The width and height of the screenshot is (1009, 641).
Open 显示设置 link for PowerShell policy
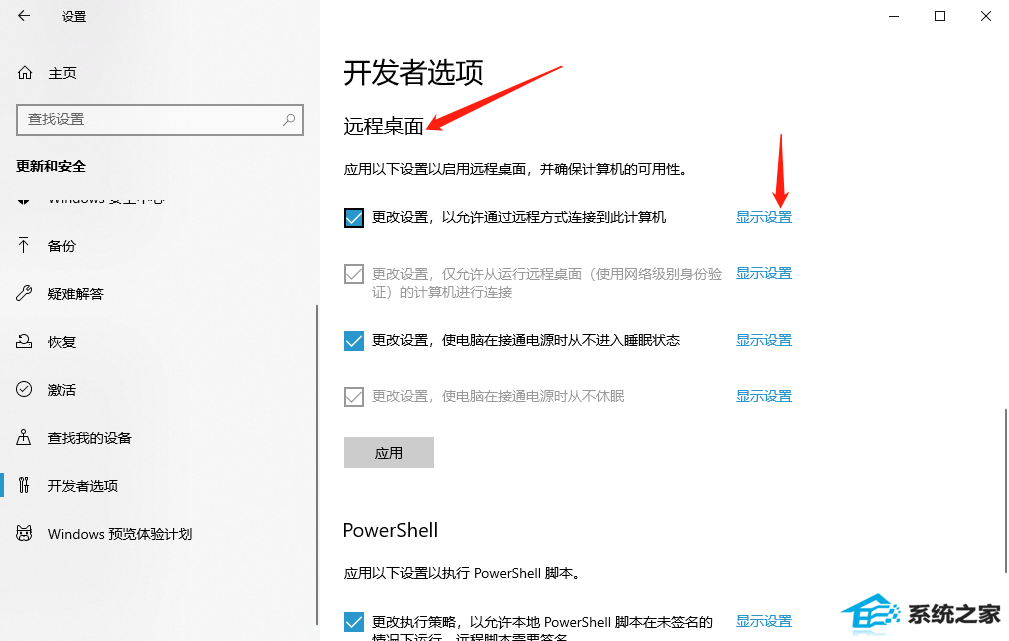(x=764, y=622)
